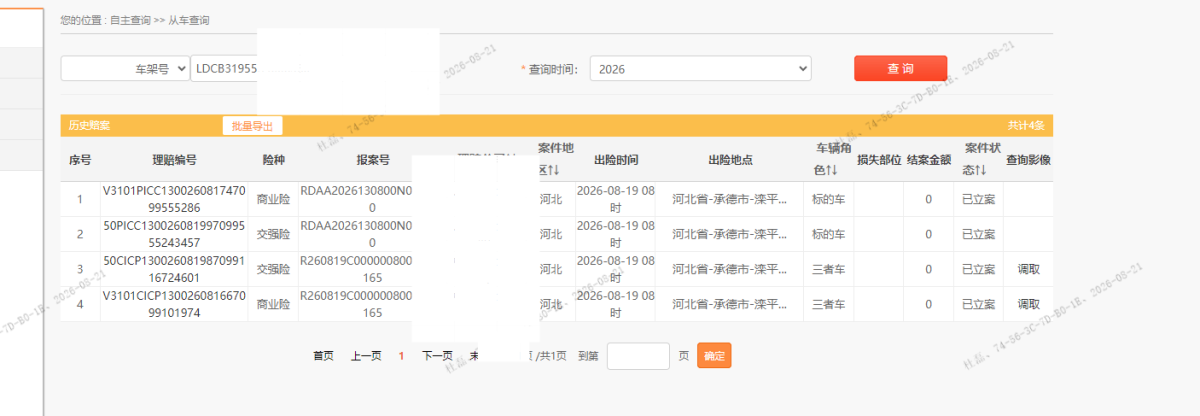Click 三者车 in row 4
1200x416 pixels.
click(828, 304)
